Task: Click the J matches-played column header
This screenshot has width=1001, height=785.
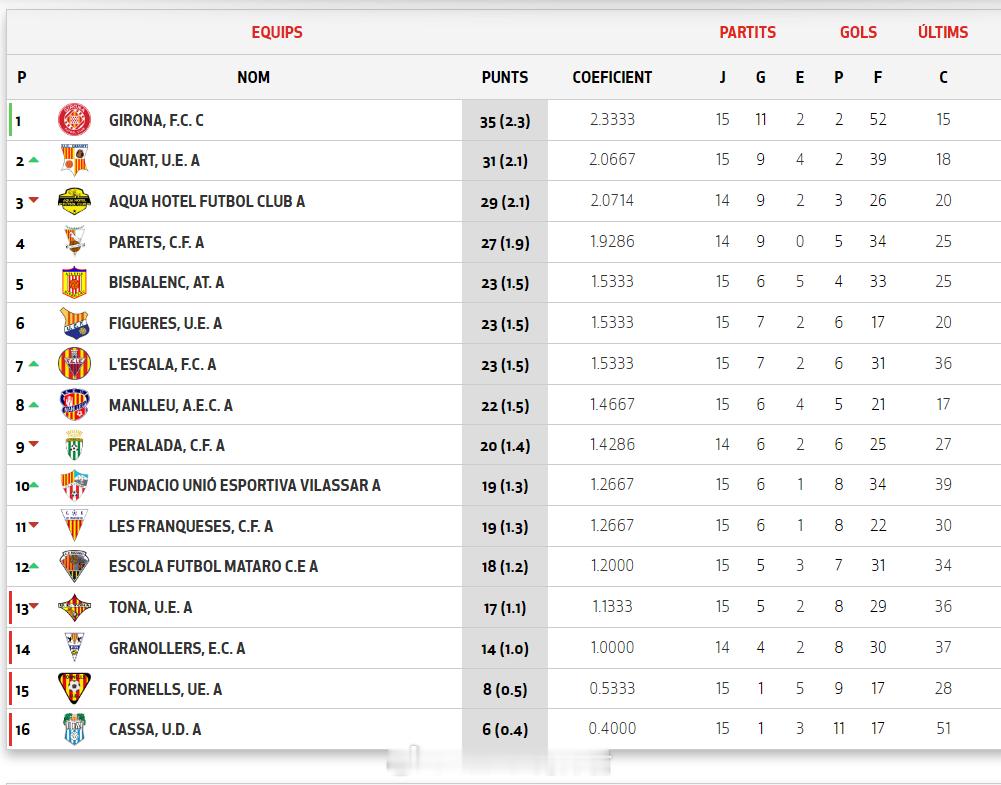Action: tap(722, 77)
